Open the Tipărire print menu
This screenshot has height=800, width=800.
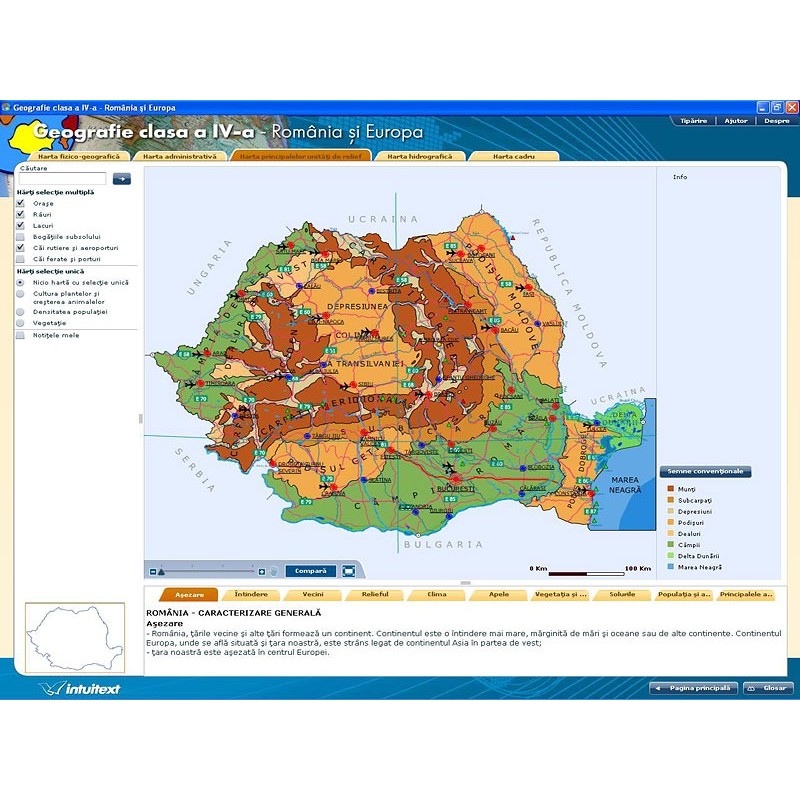point(693,120)
